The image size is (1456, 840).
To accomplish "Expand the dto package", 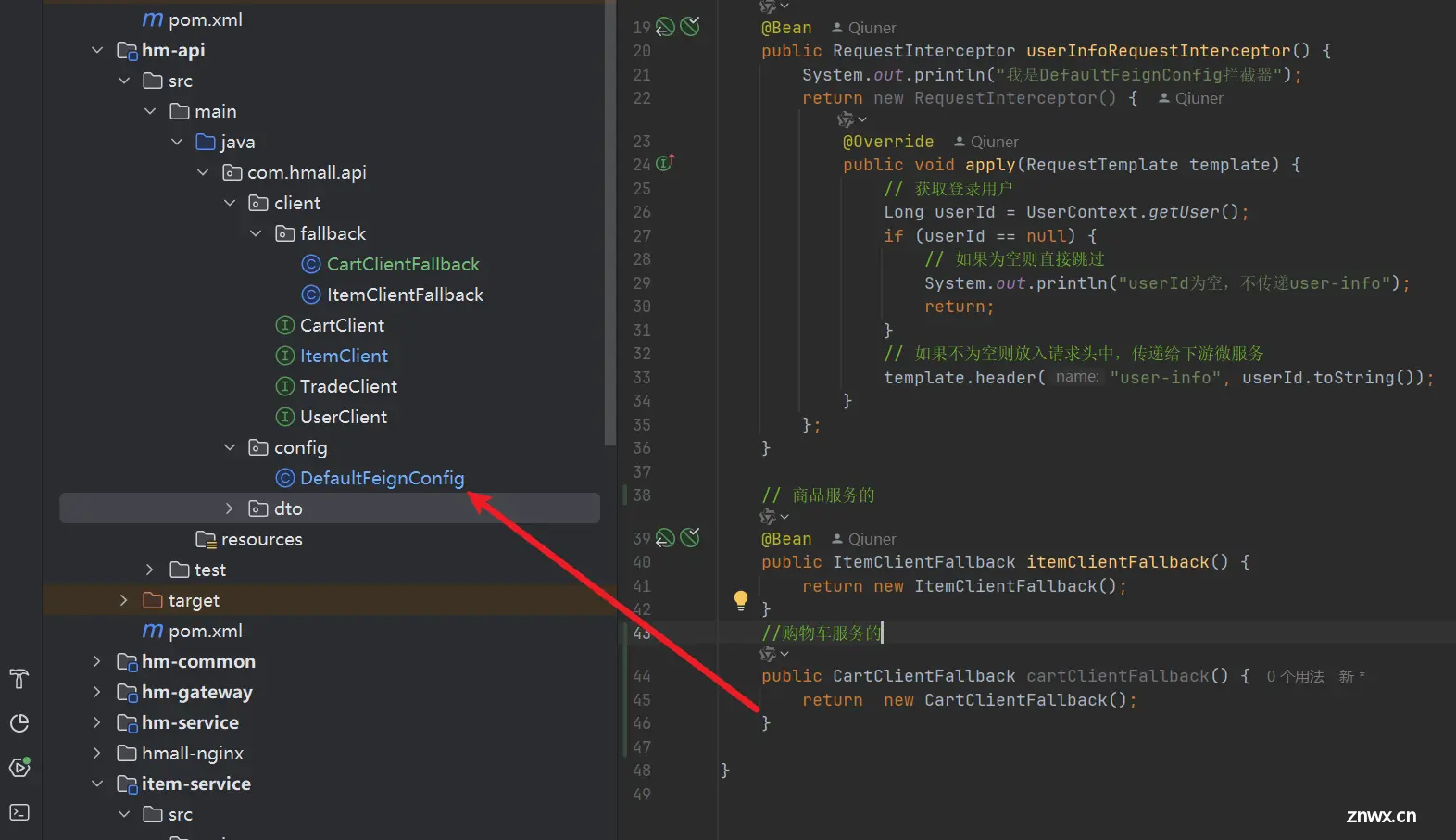I will pos(230,508).
